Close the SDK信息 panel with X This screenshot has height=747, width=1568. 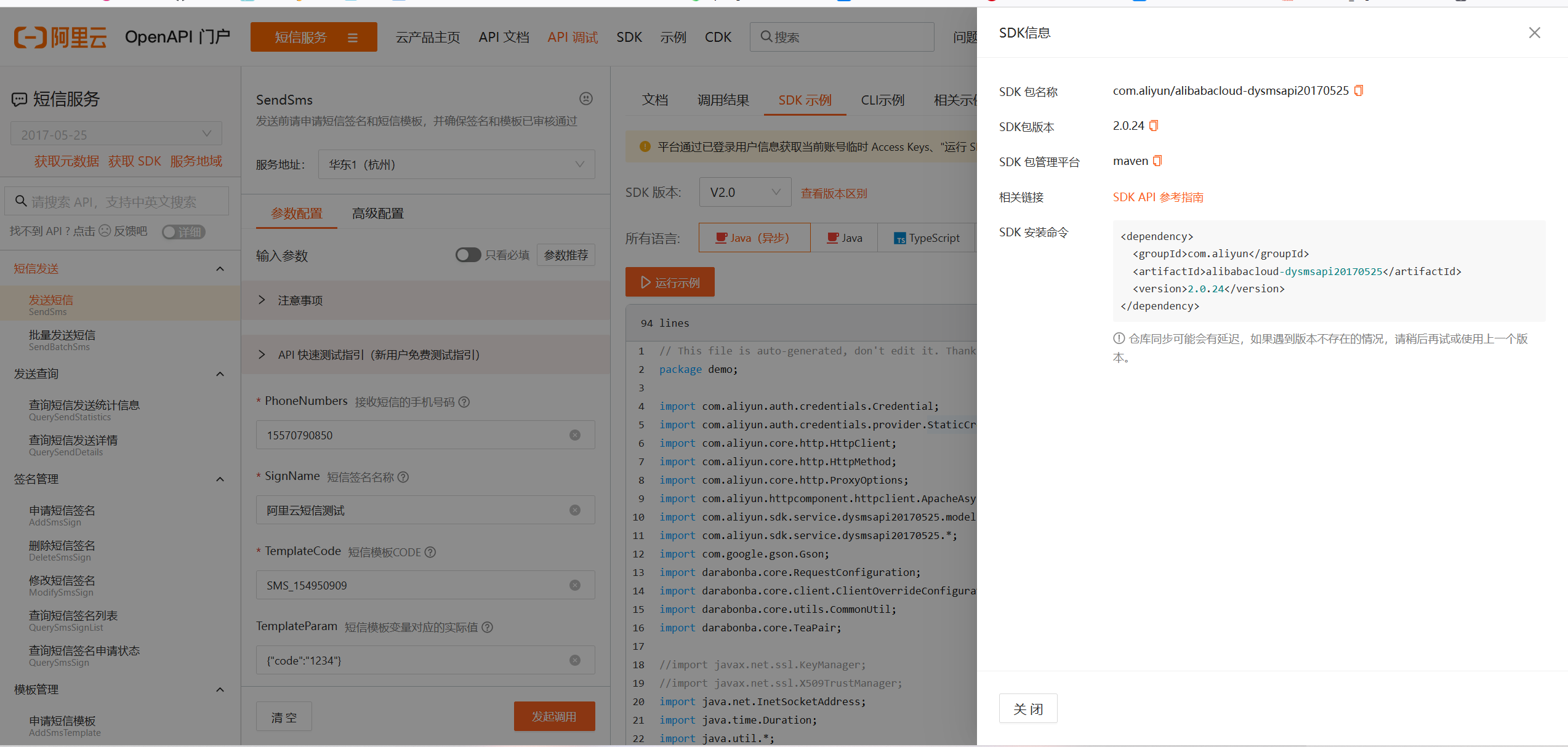point(1535,33)
